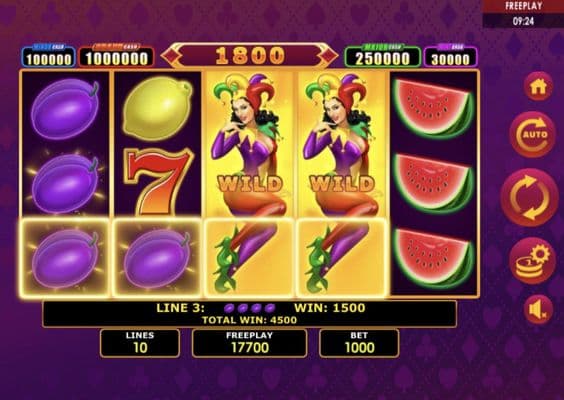Click the LINE 3 win message bar
The width and height of the screenshot is (564, 400).
(x=250, y=314)
